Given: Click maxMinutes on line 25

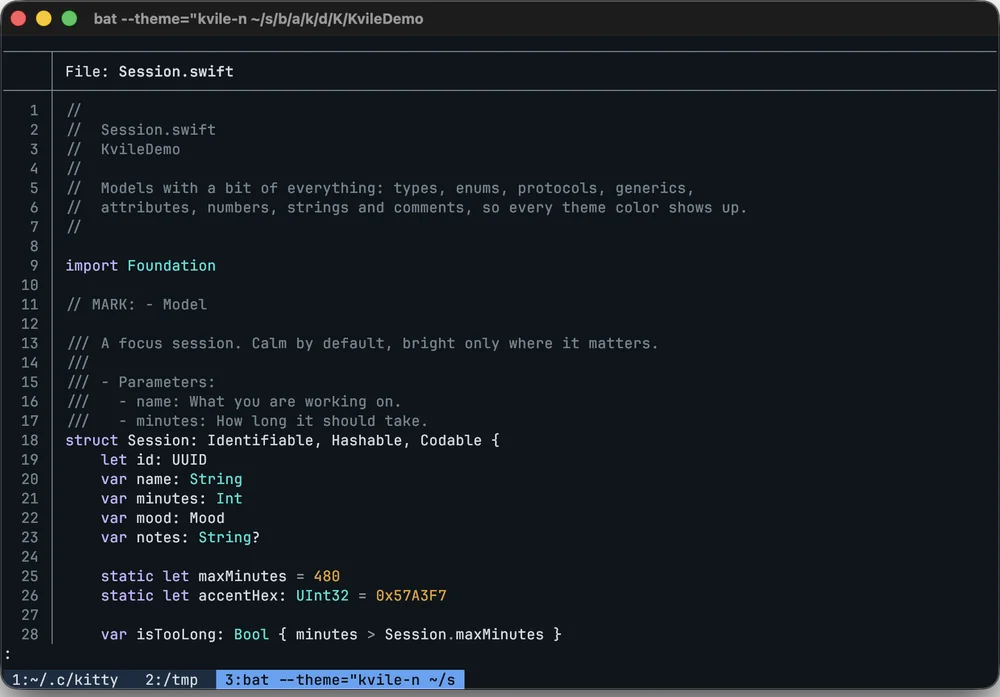Looking at the screenshot, I should pos(242,576).
